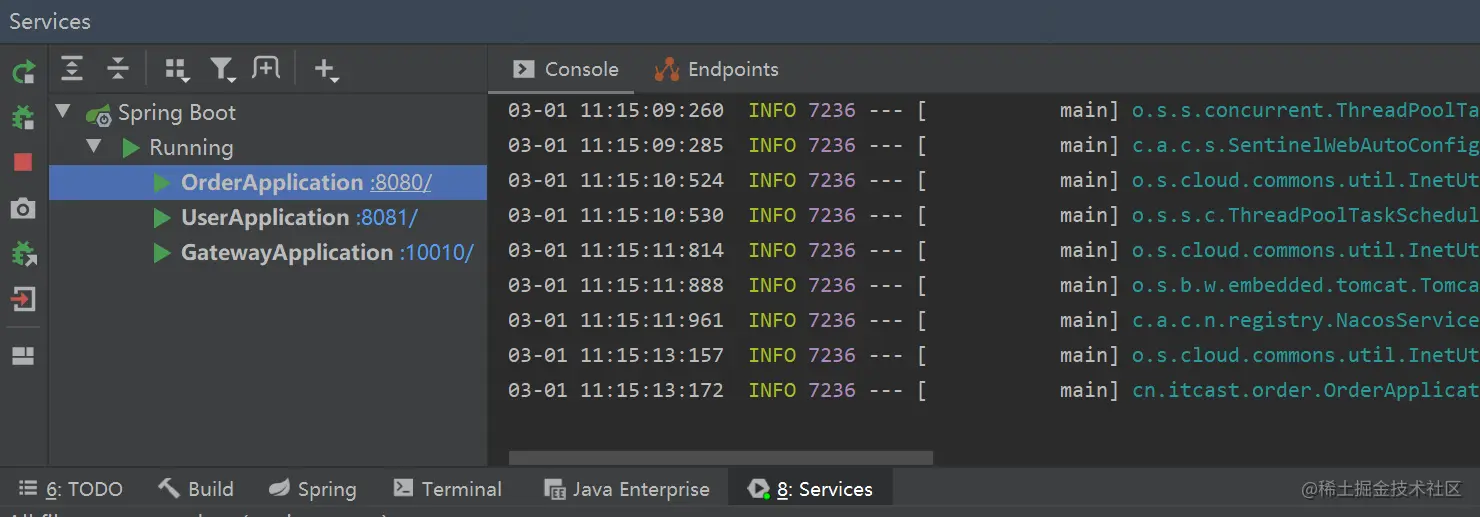
Task: Click the Spring Boot leaf icon
Action: 98,114
